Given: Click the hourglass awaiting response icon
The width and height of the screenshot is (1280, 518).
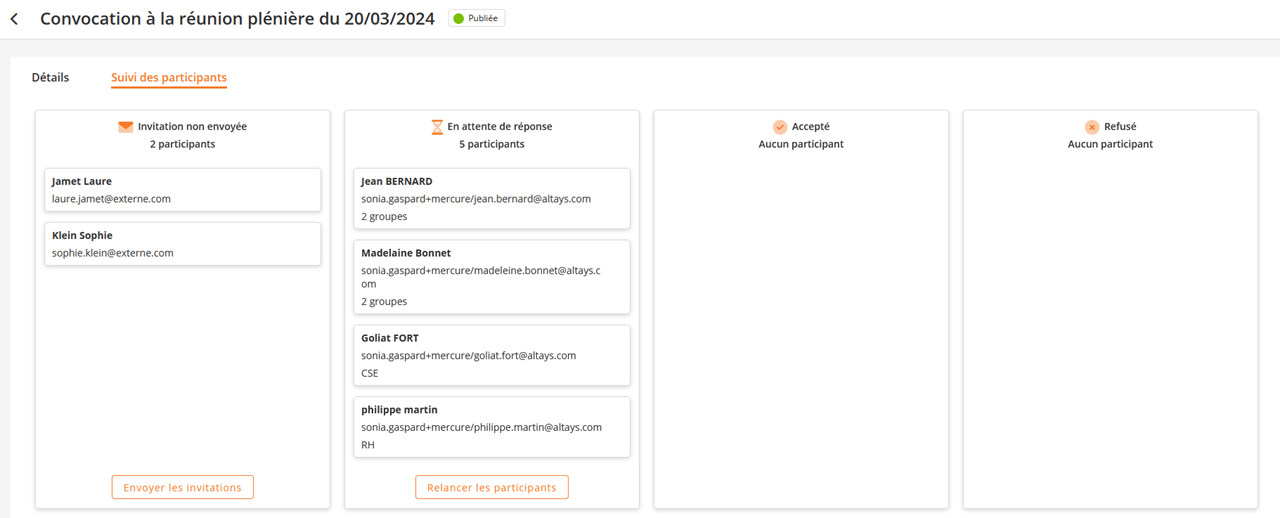Looking at the screenshot, I should click(437, 127).
